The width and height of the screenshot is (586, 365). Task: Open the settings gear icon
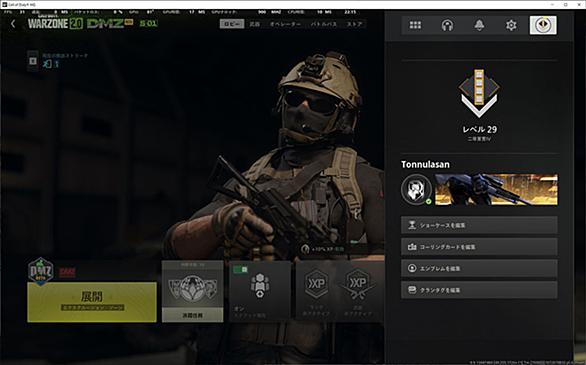click(511, 25)
